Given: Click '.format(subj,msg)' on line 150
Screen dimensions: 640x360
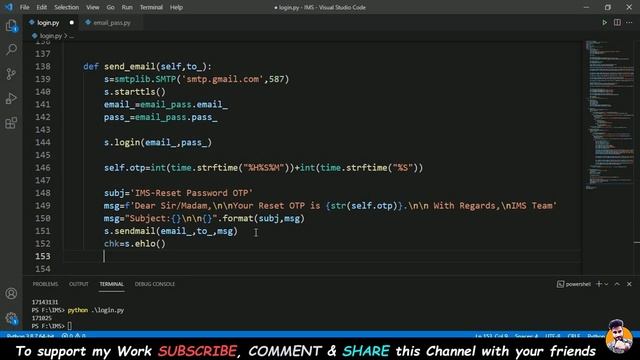Looking at the screenshot, I should point(261,218).
